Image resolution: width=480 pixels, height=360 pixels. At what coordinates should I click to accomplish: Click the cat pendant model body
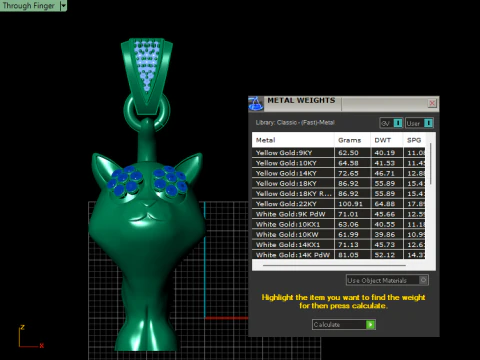point(147,253)
